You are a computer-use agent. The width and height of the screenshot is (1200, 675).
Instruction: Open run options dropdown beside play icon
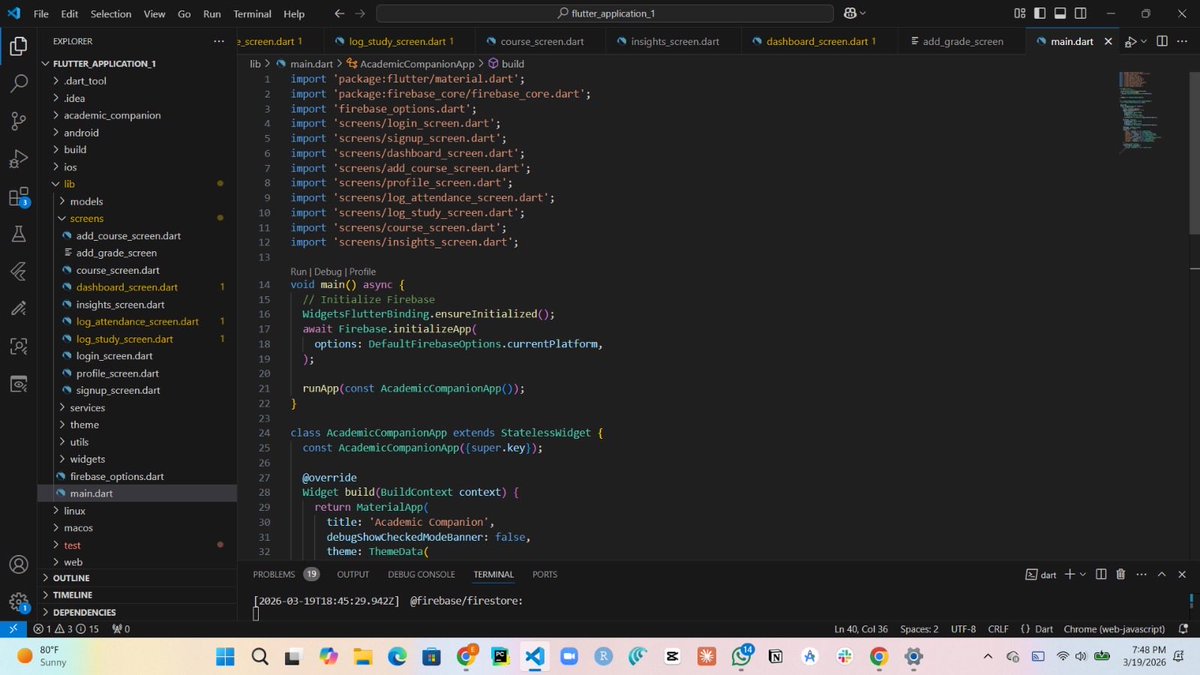pos(1143,41)
